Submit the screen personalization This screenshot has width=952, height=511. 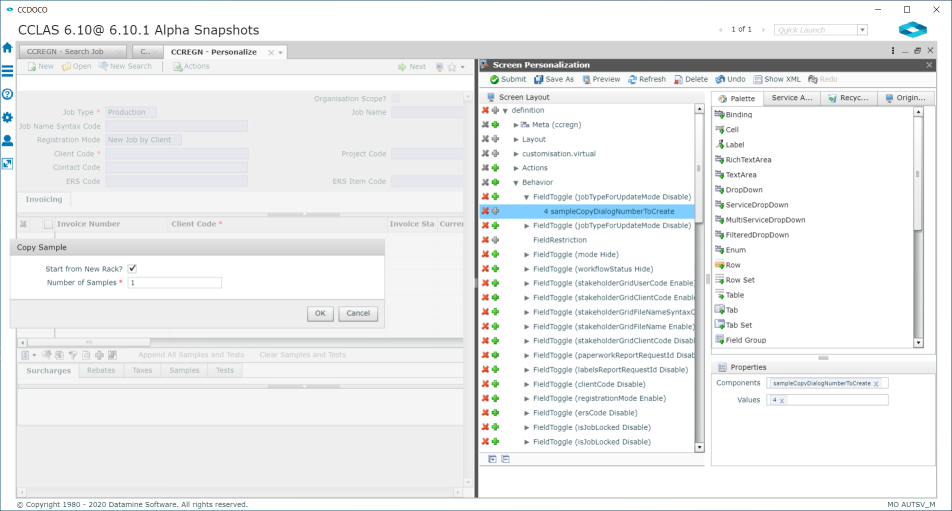pos(508,80)
